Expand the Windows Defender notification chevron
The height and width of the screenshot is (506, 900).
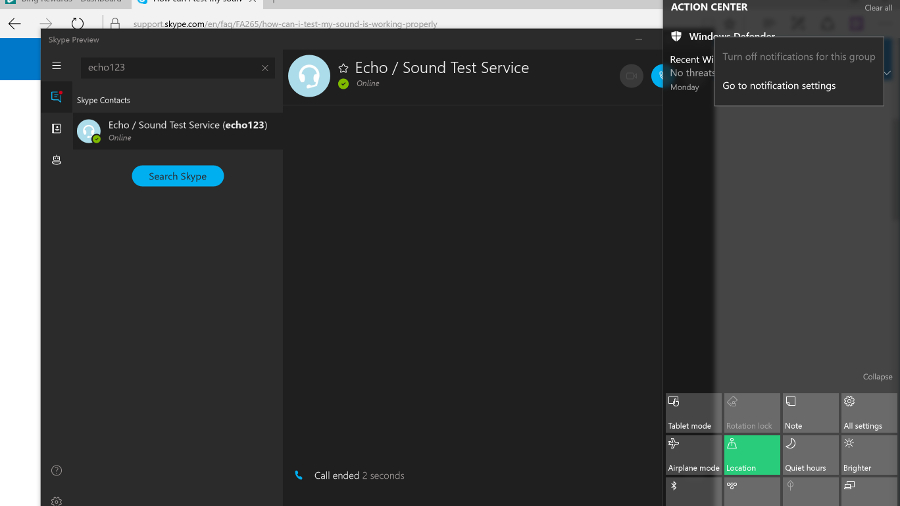click(887, 73)
